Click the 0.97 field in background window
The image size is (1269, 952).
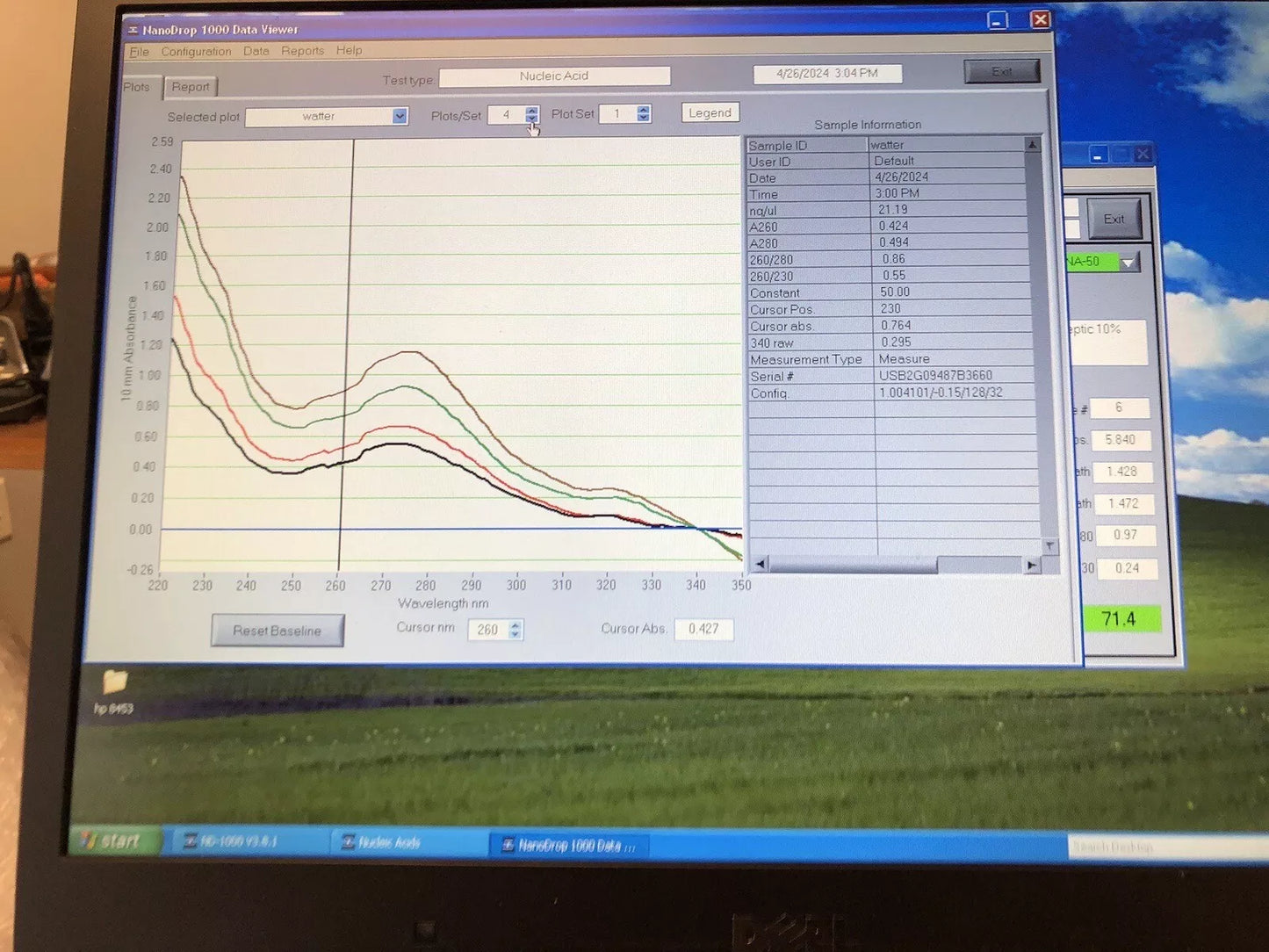[x=1125, y=535]
